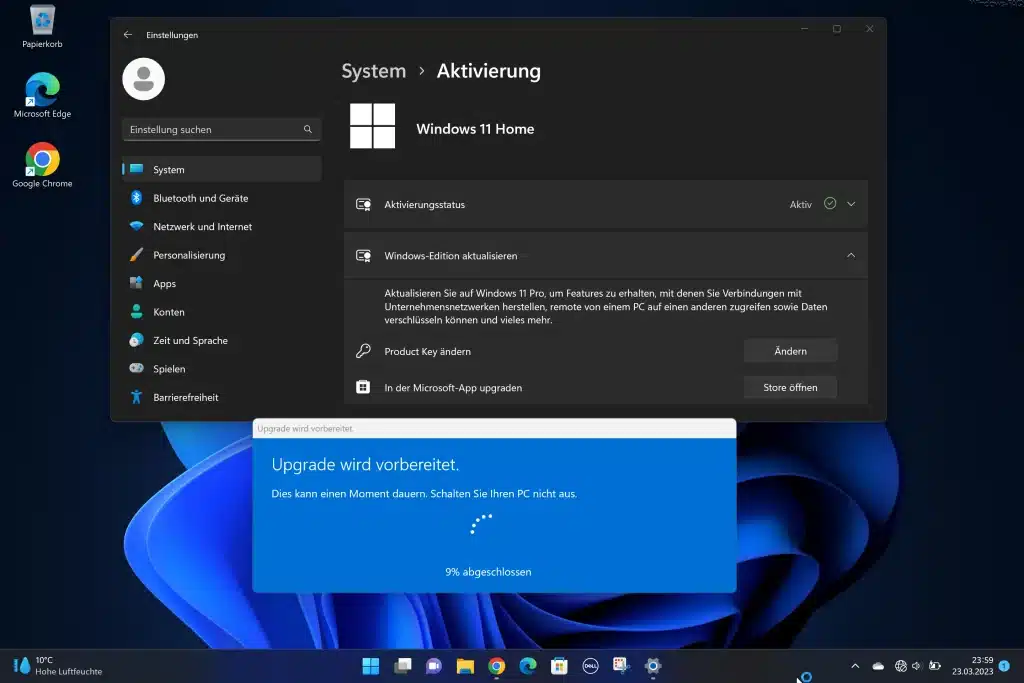1024x683 pixels.
Task: Expand the Aktivierungsstatus chevron
Action: tap(851, 204)
